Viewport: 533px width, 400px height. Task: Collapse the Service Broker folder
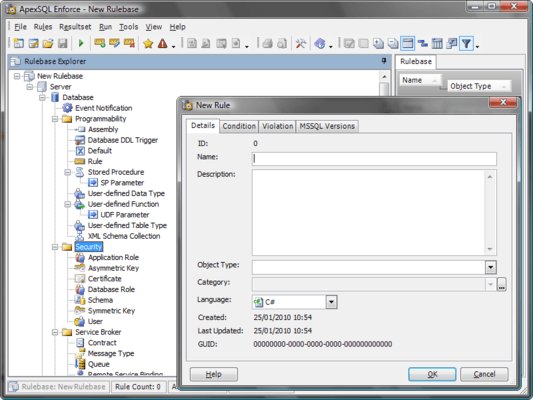[55, 332]
